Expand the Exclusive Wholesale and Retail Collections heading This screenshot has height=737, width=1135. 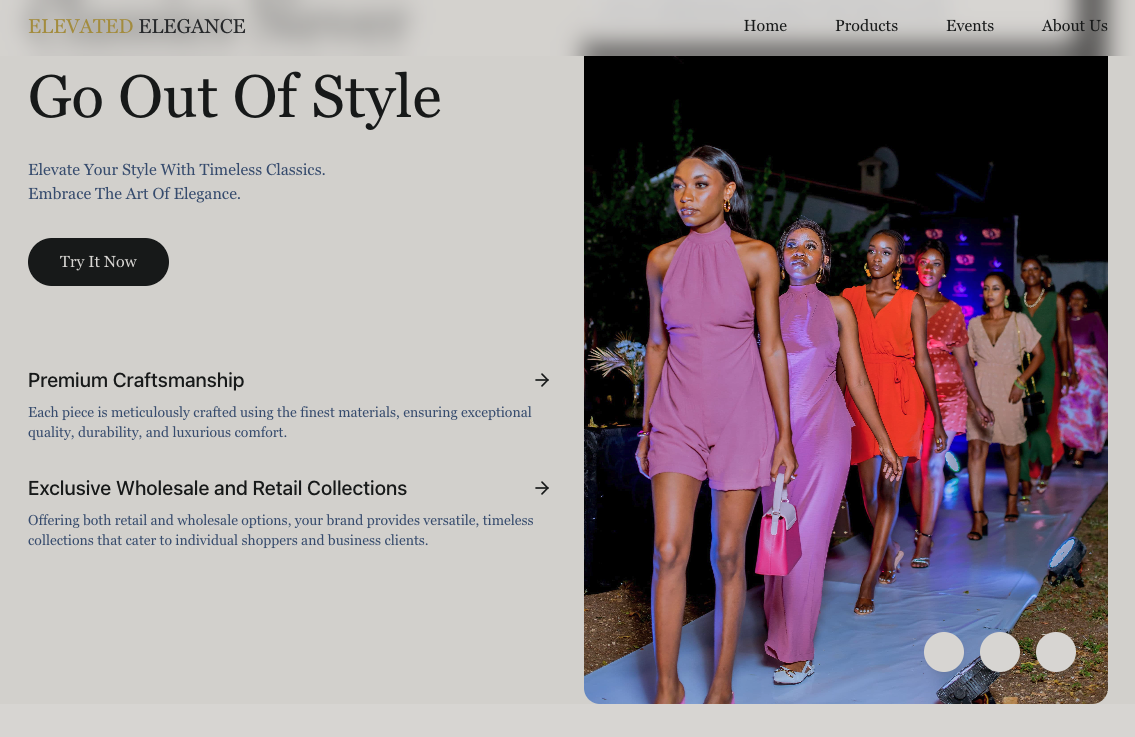click(x=217, y=488)
